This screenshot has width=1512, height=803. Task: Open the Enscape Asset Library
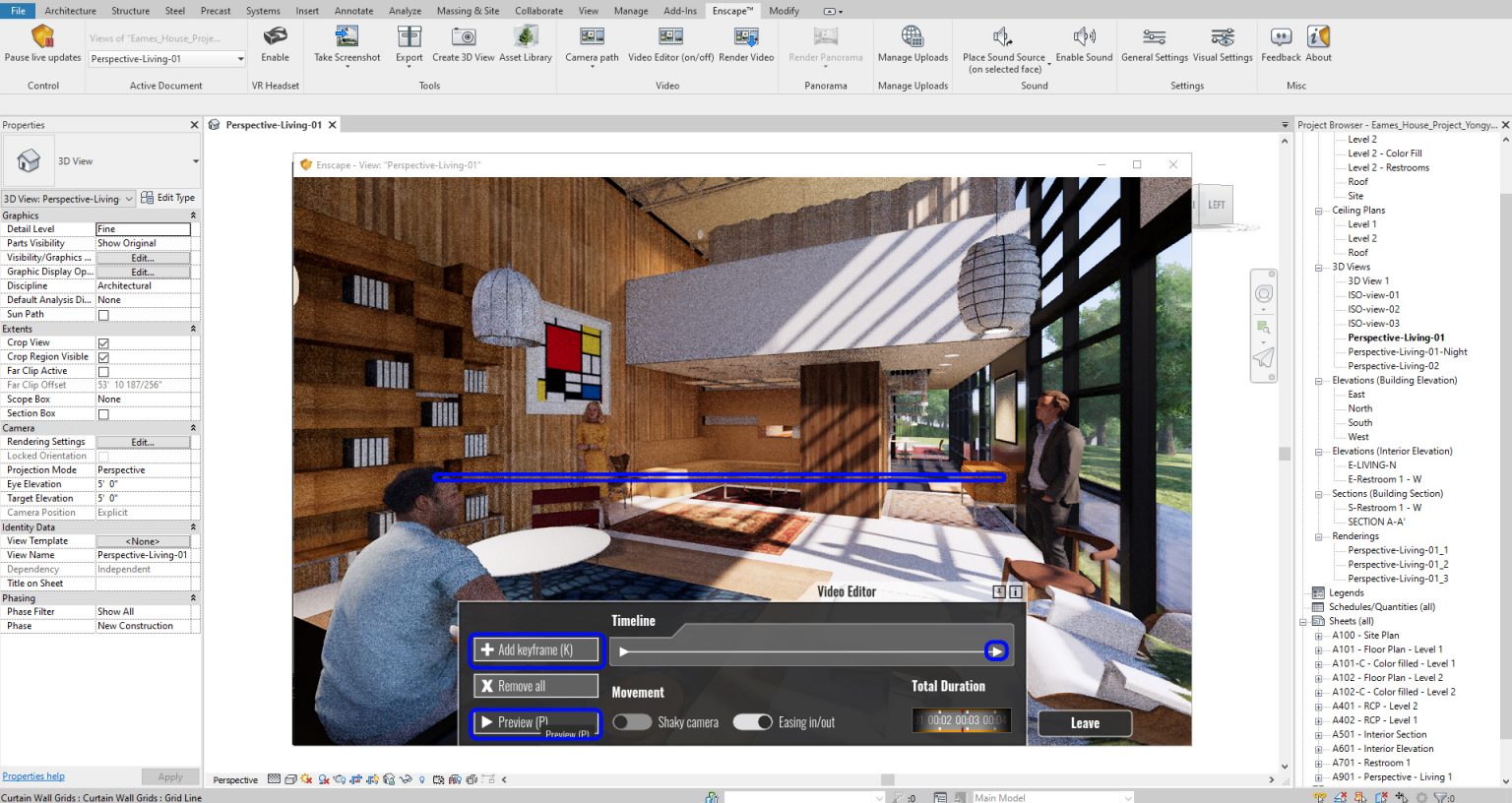pyautogui.click(x=526, y=47)
